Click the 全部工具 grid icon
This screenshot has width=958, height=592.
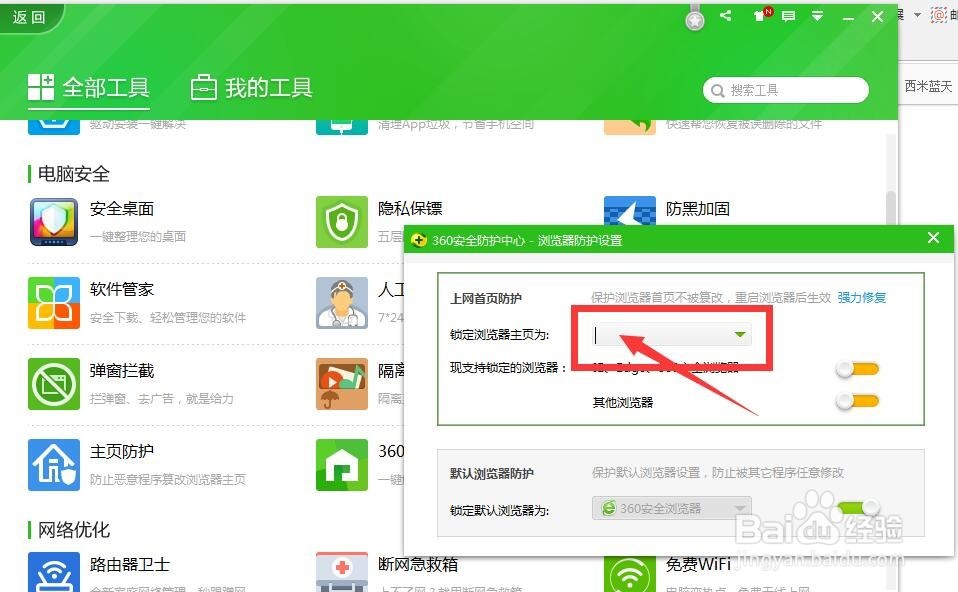coord(41,87)
